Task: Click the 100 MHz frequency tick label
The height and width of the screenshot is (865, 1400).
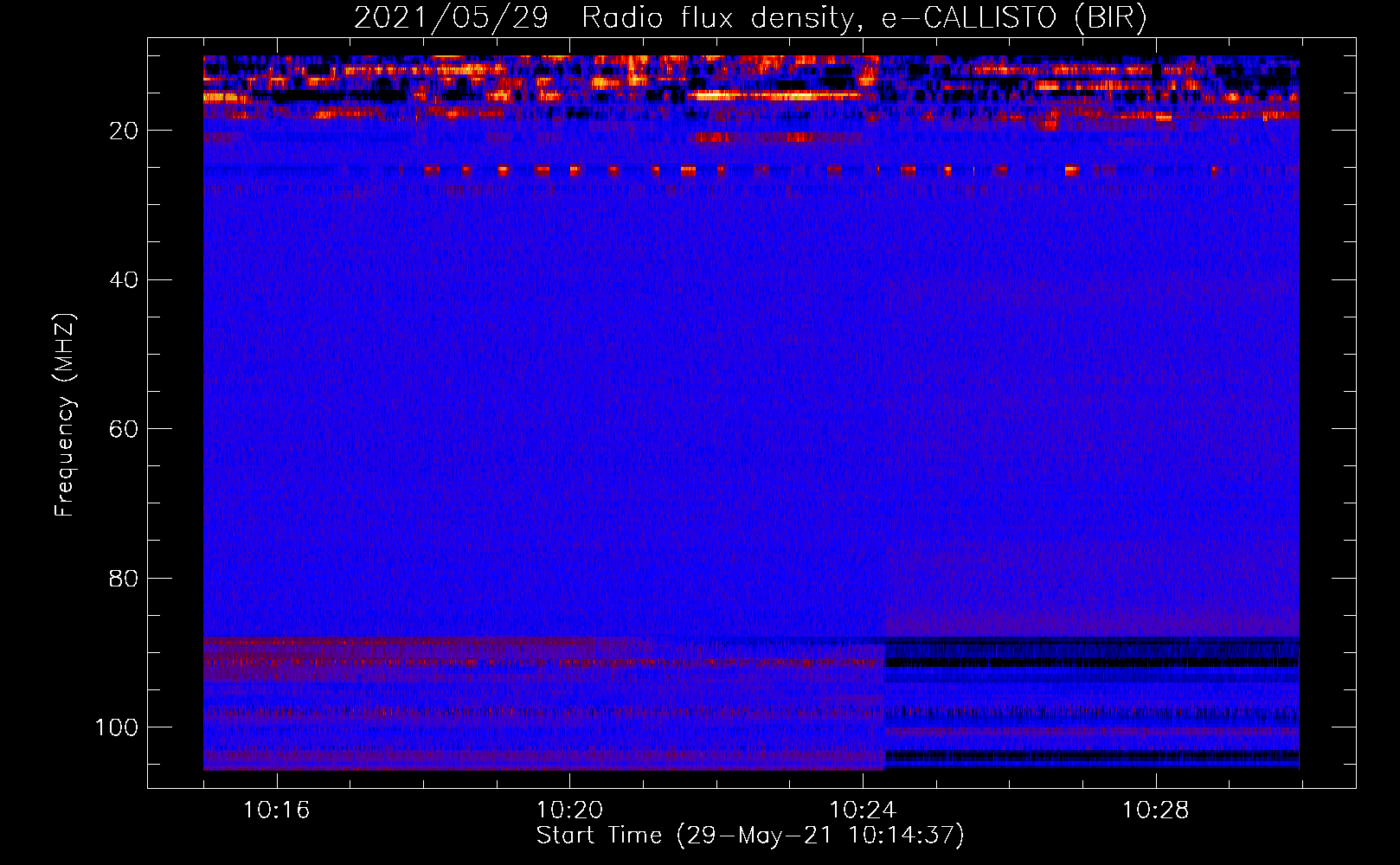Action: [x=117, y=727]
